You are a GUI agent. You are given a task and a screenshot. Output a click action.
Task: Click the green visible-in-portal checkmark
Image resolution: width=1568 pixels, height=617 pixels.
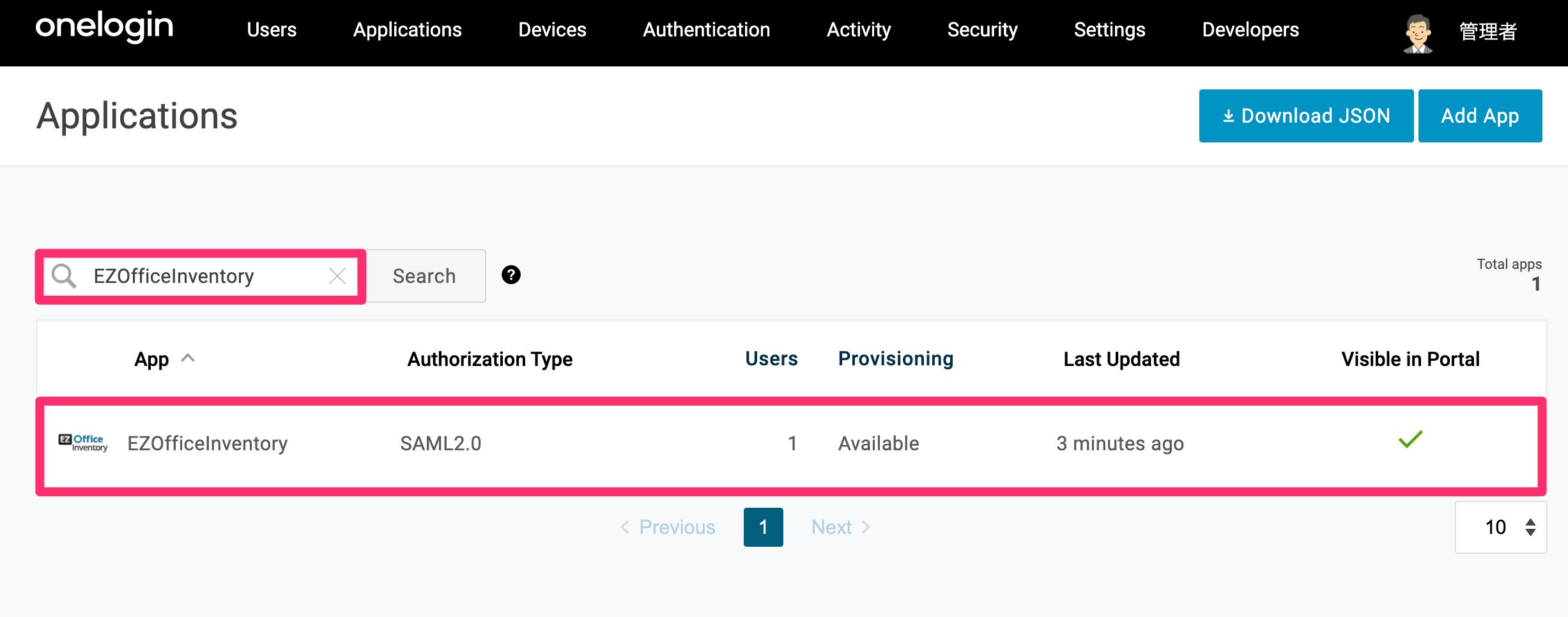(x=1410, y=439)
